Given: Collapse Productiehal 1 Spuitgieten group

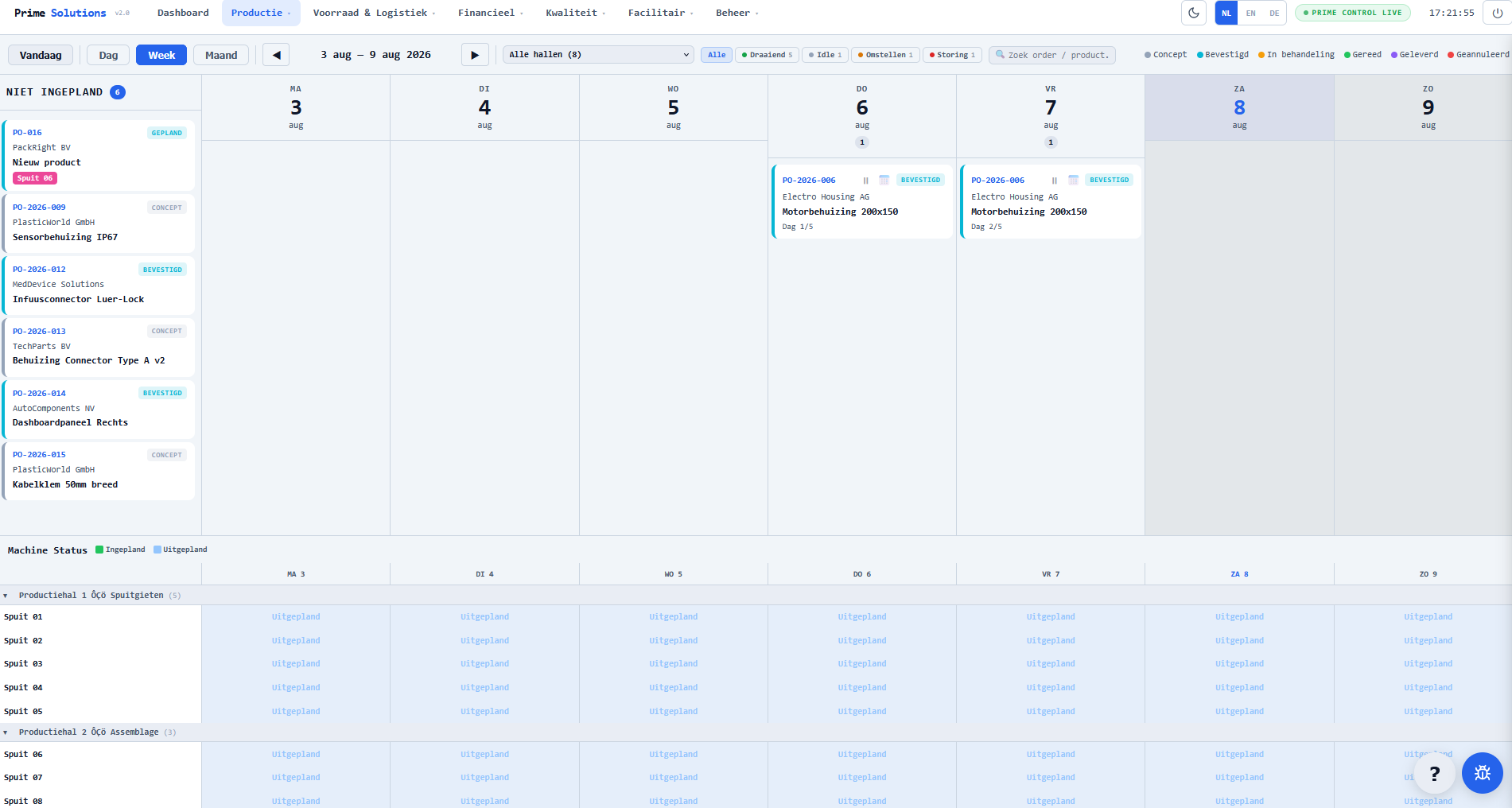Looking at the screenshot, I should [x=6, y=596].
